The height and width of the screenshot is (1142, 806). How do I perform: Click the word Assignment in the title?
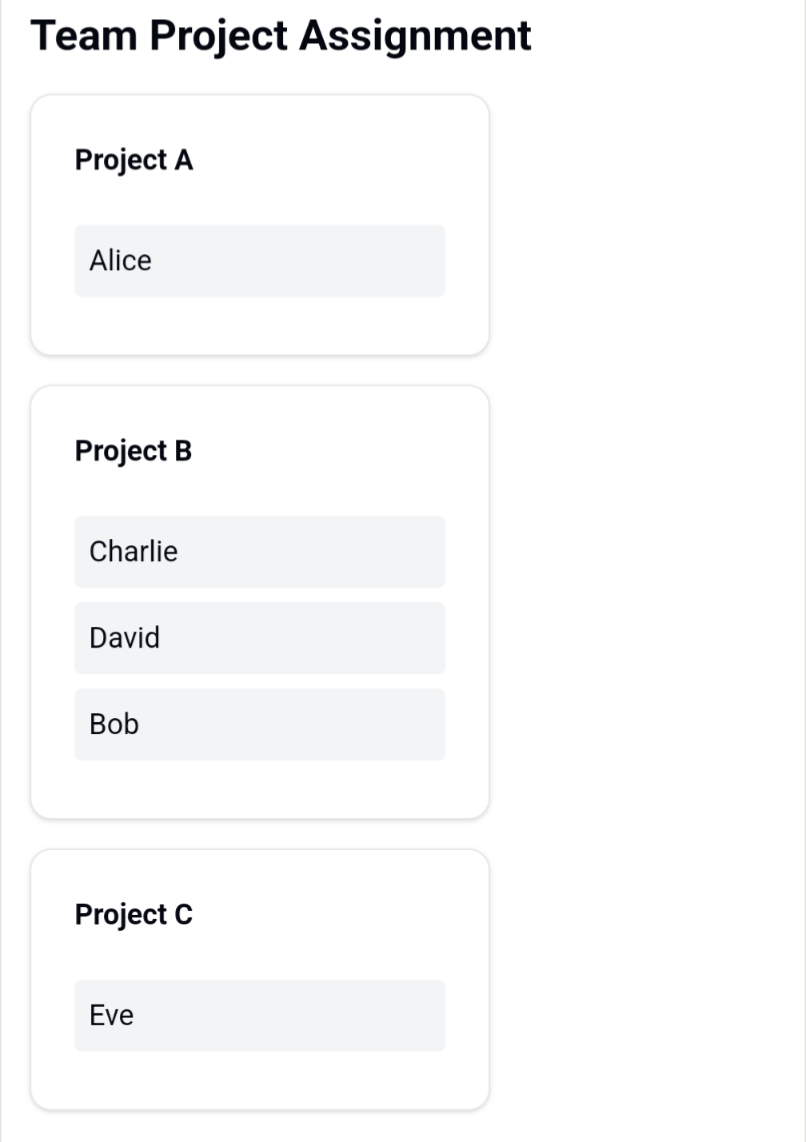[x=416, y=36]
